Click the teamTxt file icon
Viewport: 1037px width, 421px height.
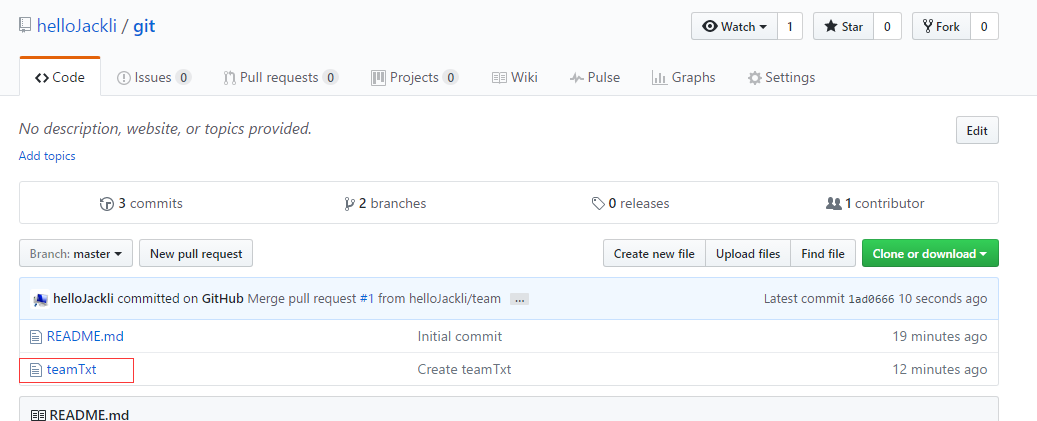[x=36, y=369]
